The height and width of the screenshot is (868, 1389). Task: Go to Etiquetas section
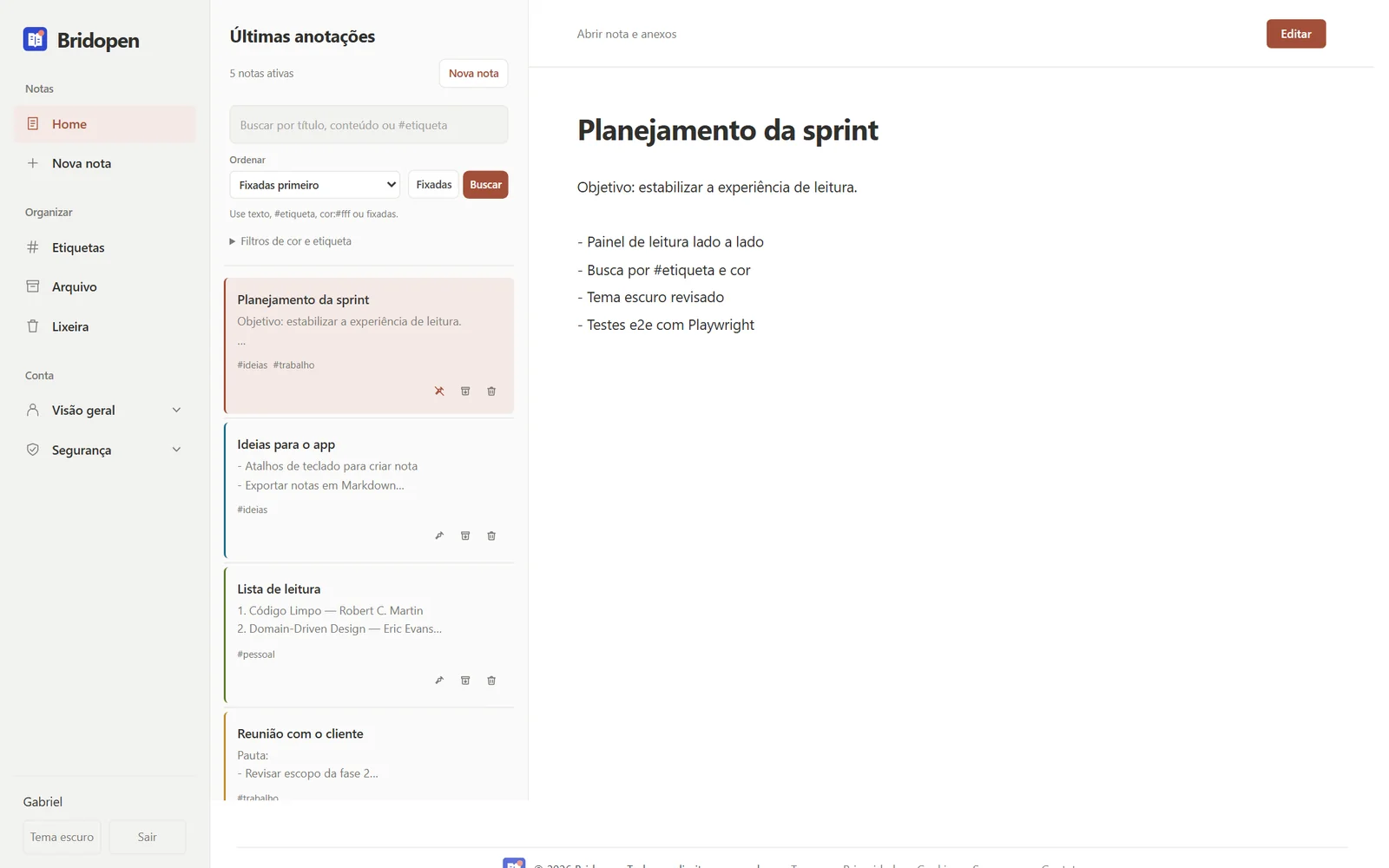tap(105, 247)
